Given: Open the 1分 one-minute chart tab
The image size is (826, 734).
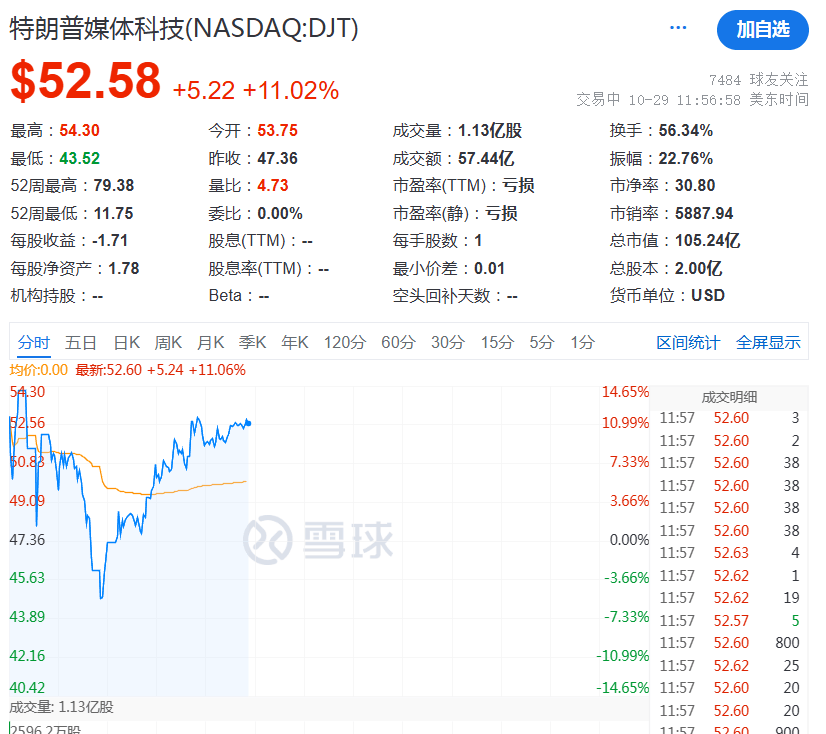Looking at the screenshot, I should click(582, 342).
